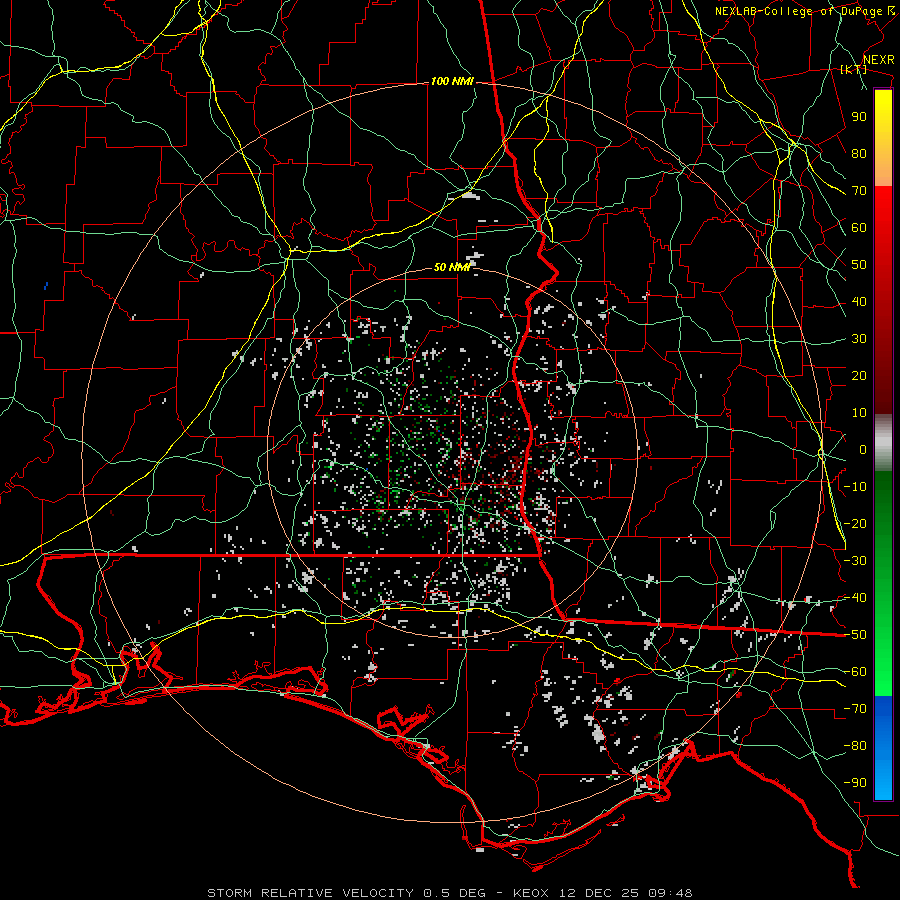Click the 0 value on the velocity scale
This screenshot has height=900, width=900.
click(863, 450)
